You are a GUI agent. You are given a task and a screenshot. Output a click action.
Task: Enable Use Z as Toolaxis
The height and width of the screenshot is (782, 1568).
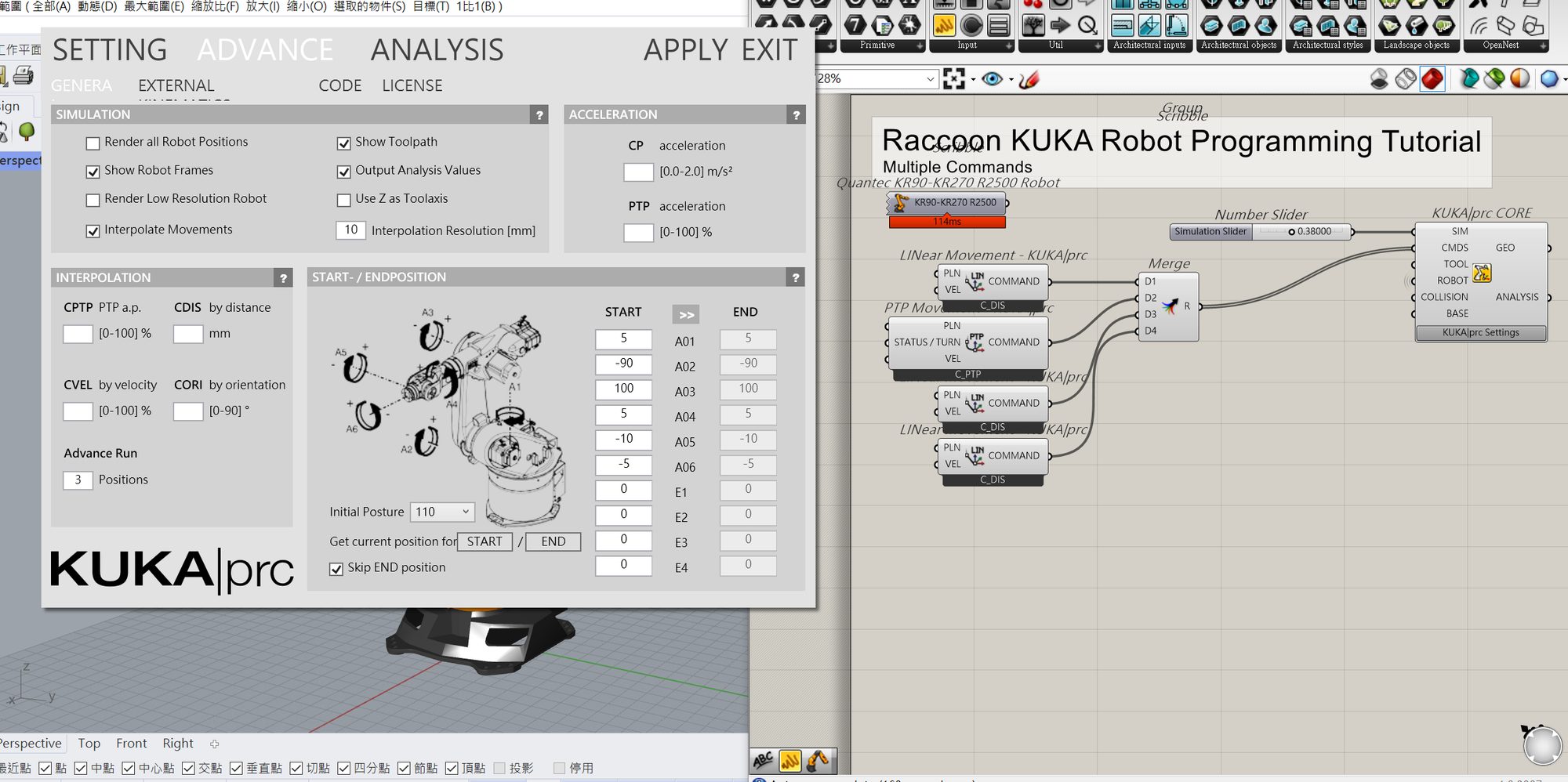click(x=343, y=200)
